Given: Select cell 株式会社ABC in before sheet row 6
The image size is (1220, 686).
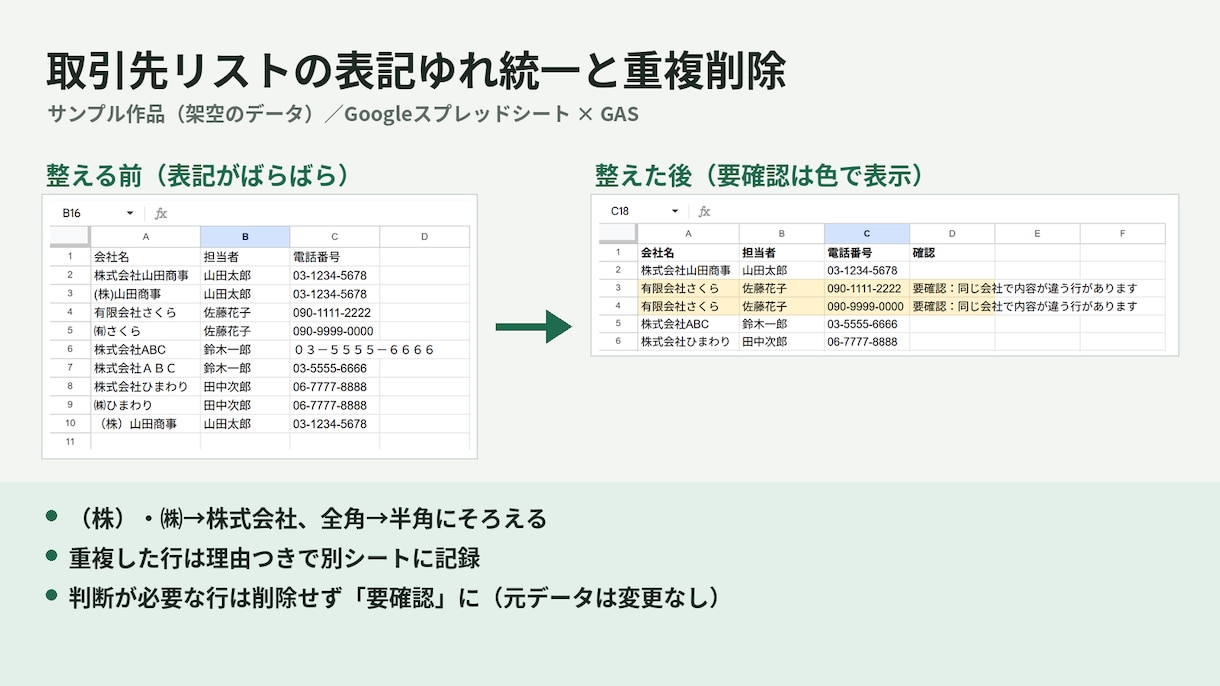Looking at the screenshot, I should point(145,350).
